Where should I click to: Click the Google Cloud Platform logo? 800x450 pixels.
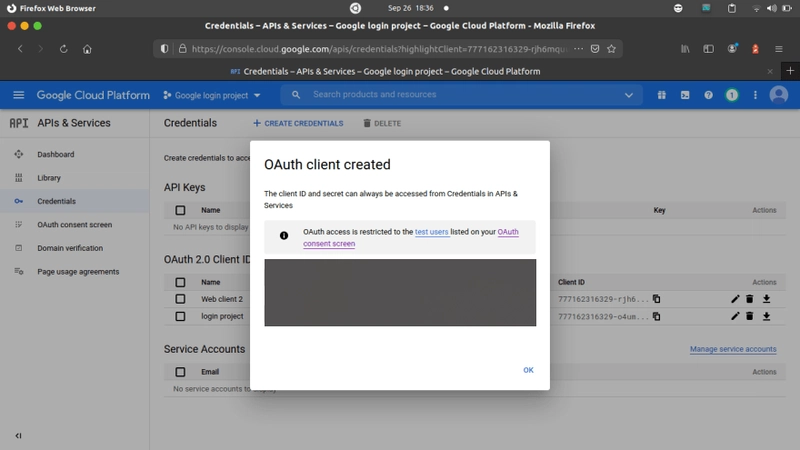pos(93,95)
